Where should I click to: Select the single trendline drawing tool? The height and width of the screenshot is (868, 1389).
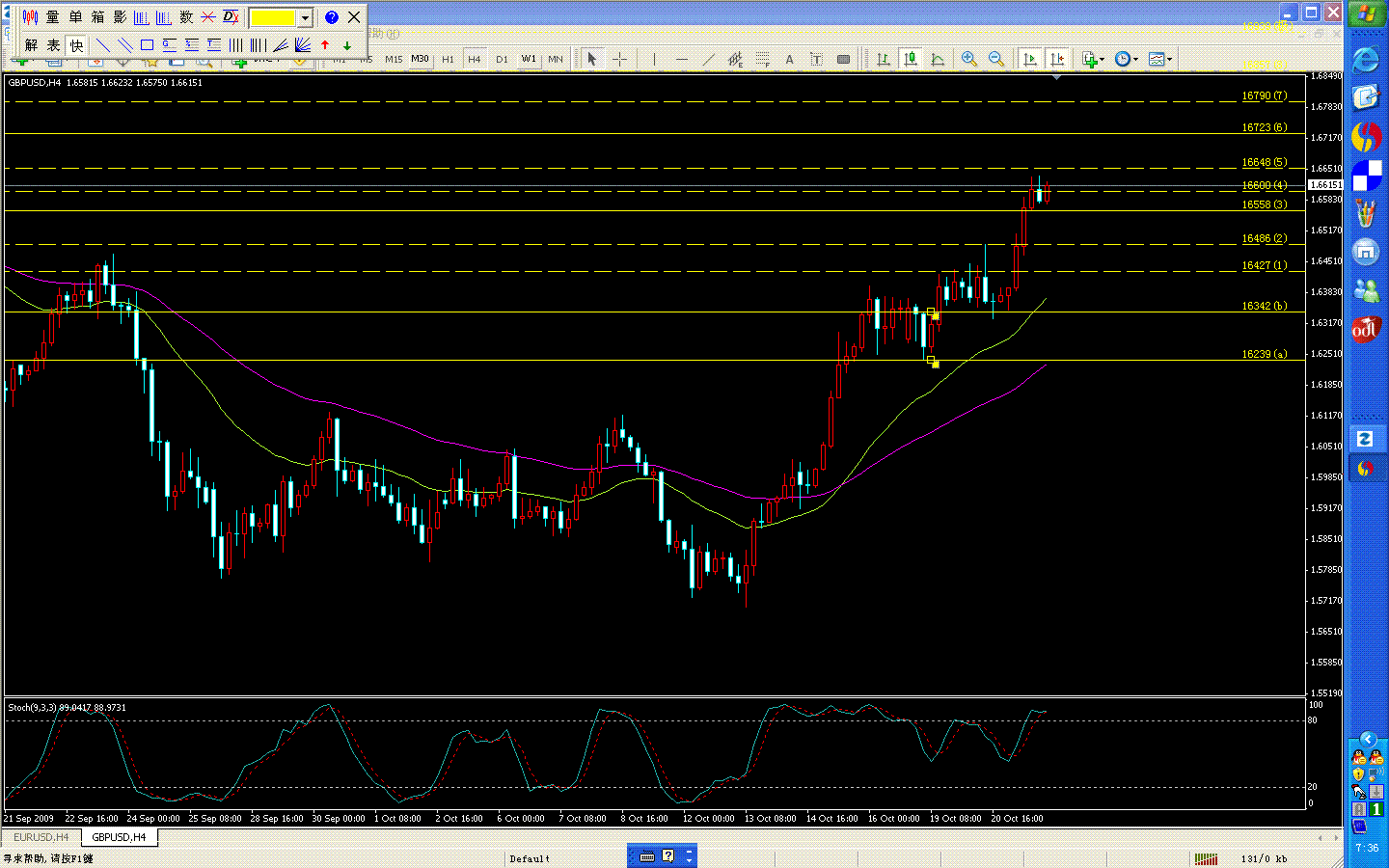(102, 45)
